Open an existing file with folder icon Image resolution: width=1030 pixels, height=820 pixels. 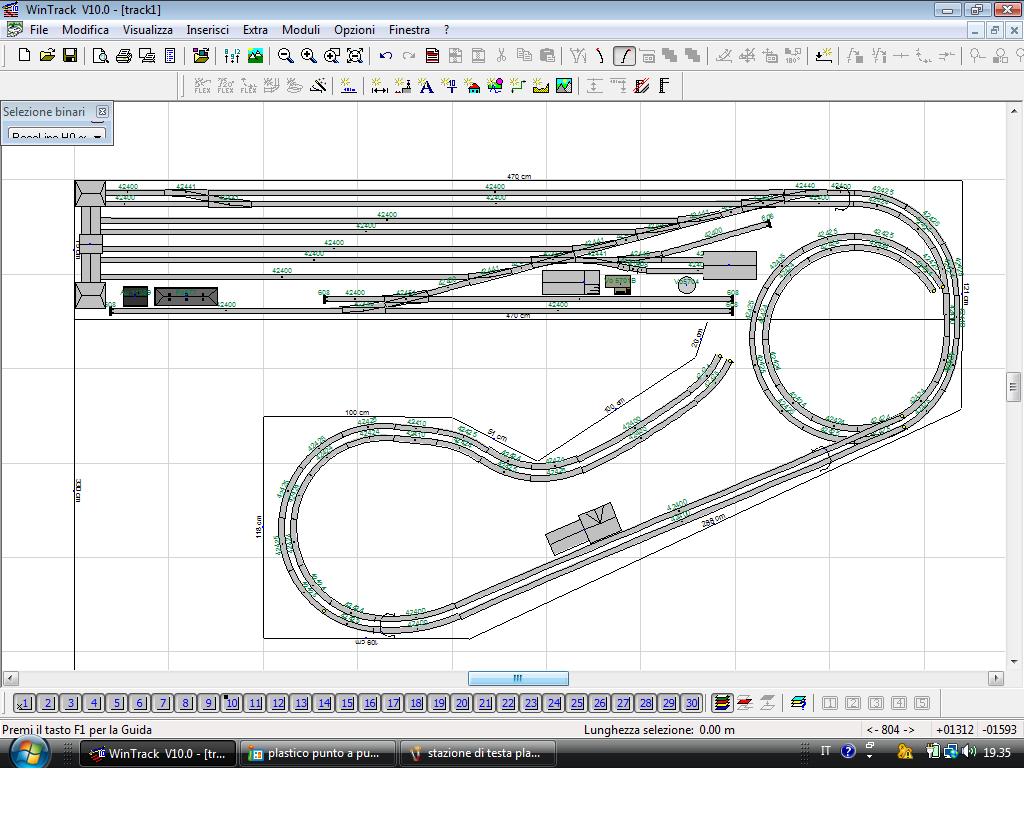(47, 55)
